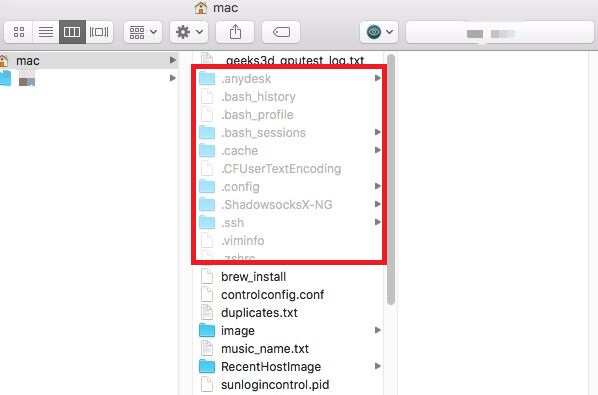Click the .bash_sessions folder icon

pos(207,132)
